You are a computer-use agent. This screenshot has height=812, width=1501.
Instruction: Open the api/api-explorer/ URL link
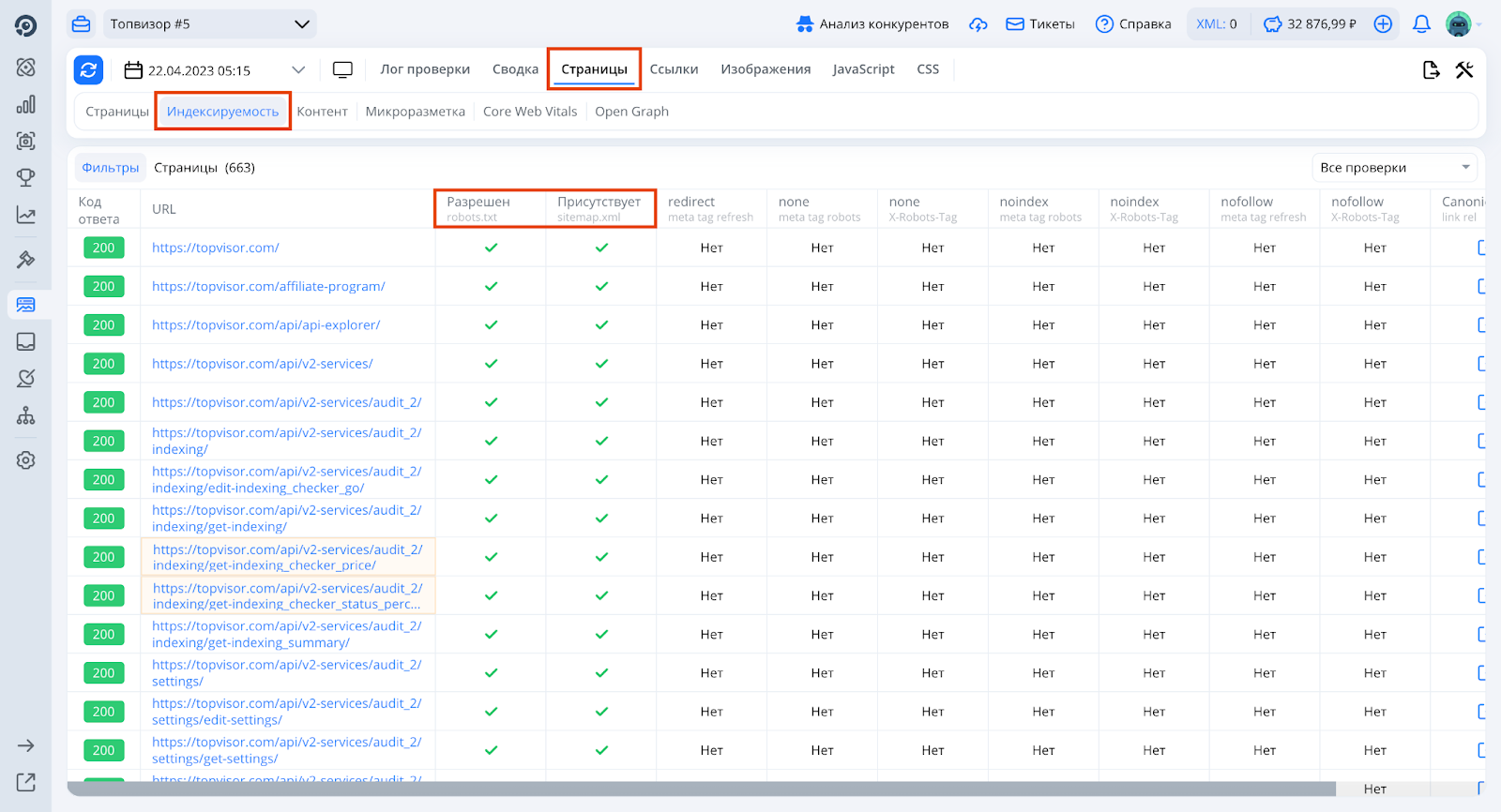(266, 324)
